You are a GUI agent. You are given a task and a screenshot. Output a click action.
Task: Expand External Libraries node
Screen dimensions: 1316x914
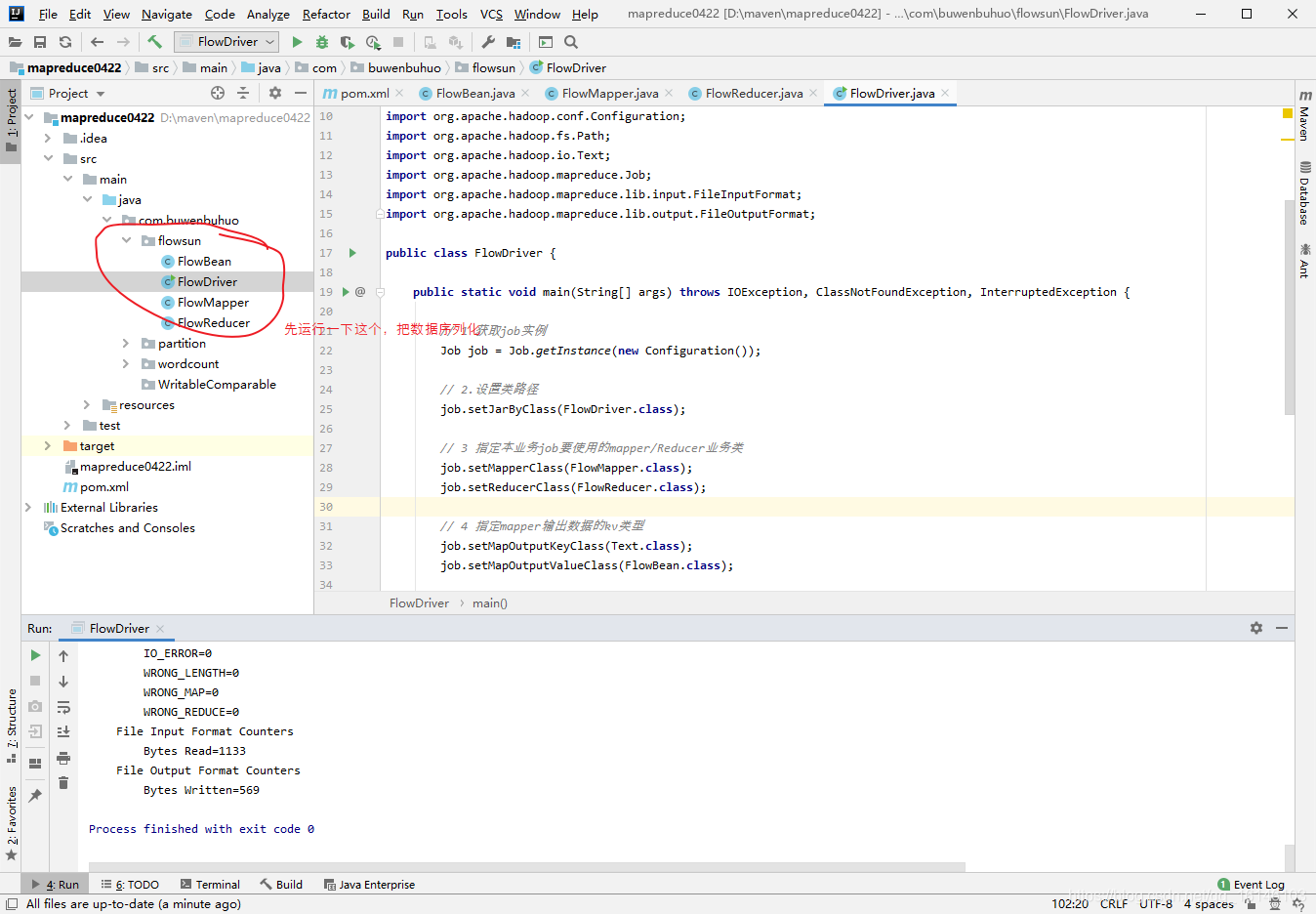tap(28, 508)
